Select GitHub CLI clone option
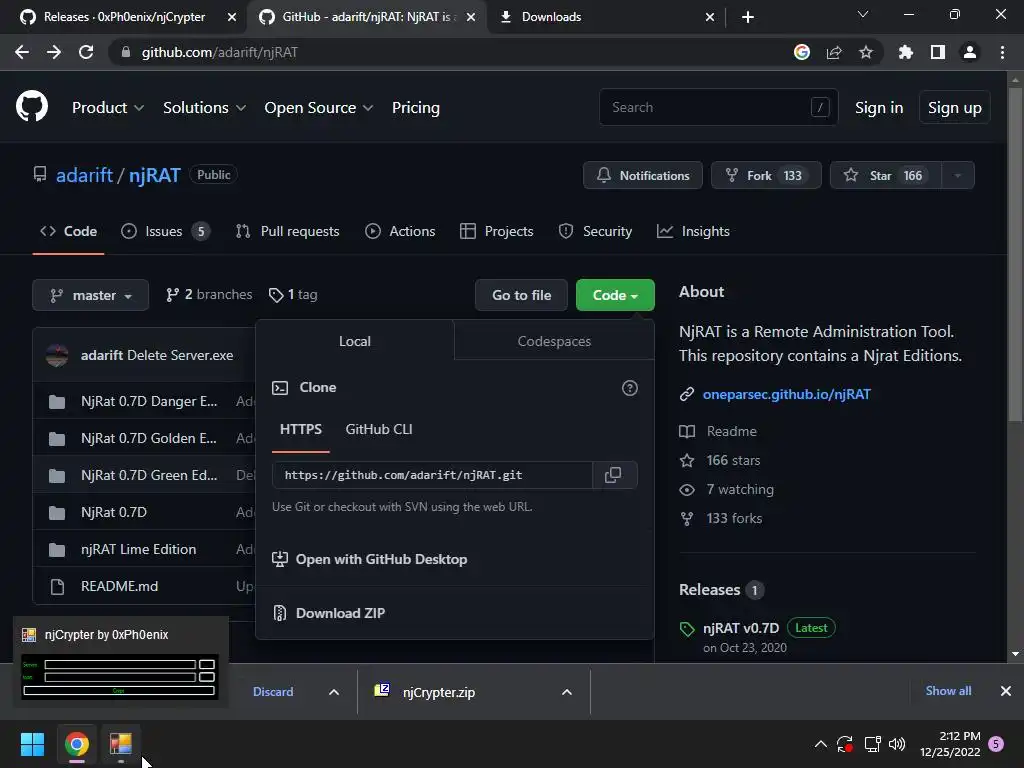The height and width of the screenshot is (768, 1024). point(379,429)
